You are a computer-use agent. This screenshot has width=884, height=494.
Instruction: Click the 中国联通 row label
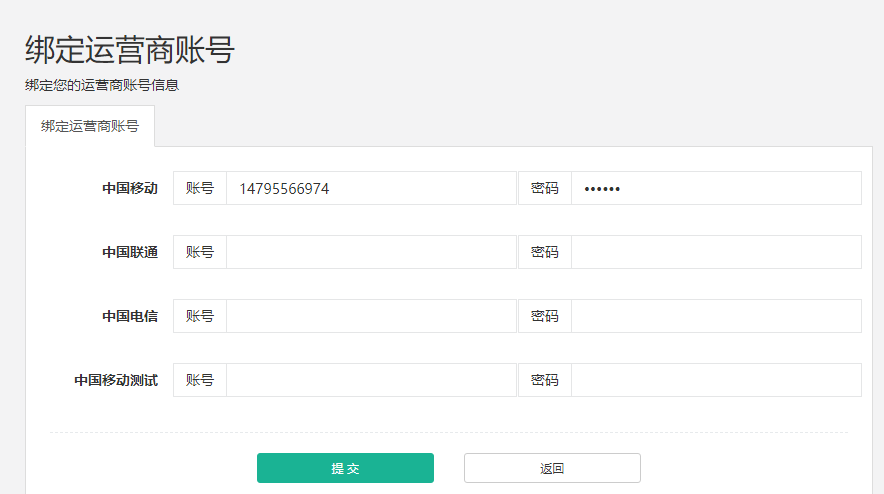pos(130,252)
